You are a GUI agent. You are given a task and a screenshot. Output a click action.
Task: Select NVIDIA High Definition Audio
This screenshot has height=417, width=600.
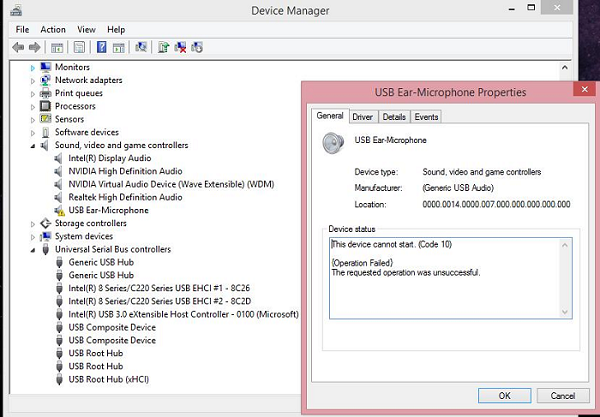pos(125,171)
